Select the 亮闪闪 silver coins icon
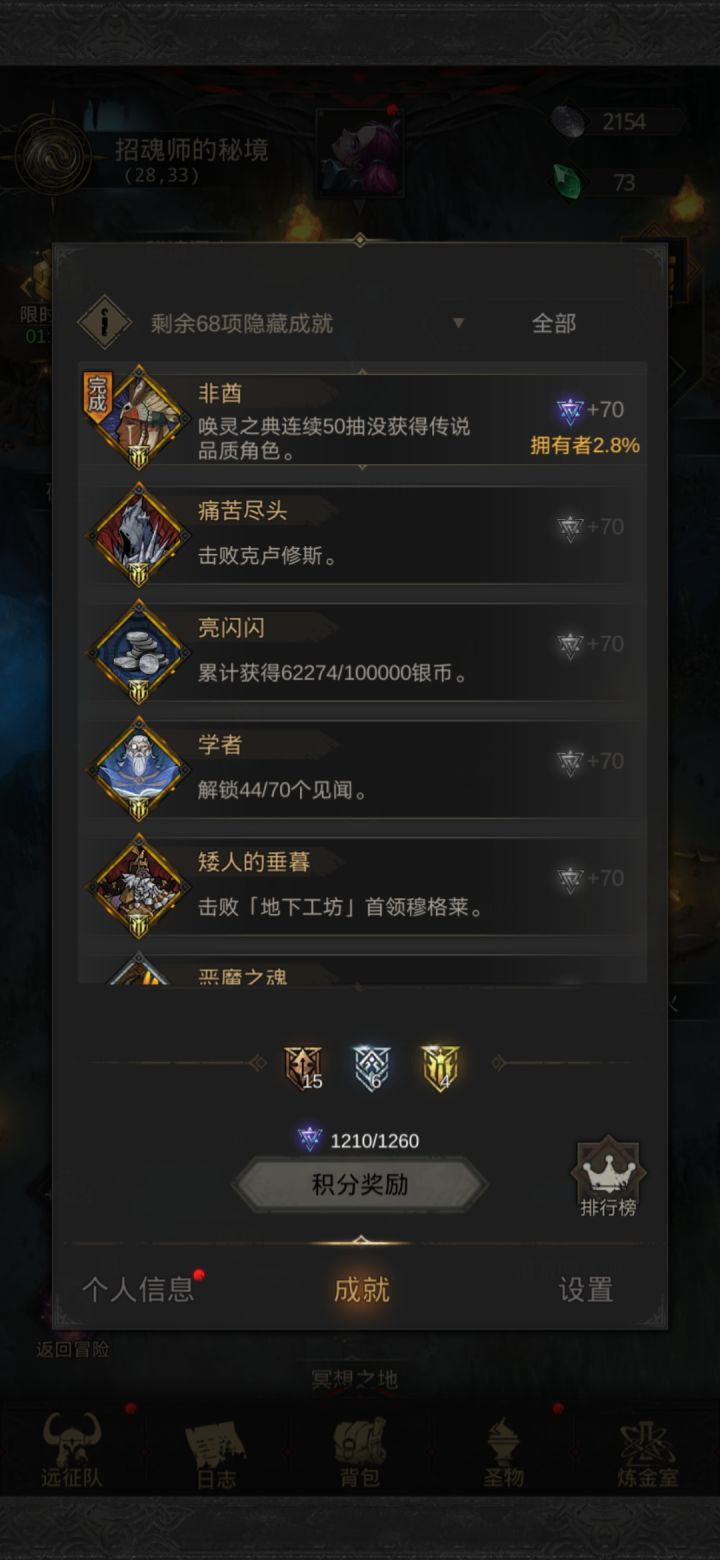The width and height of the screenshot is (720, 1560). point(138,651)
